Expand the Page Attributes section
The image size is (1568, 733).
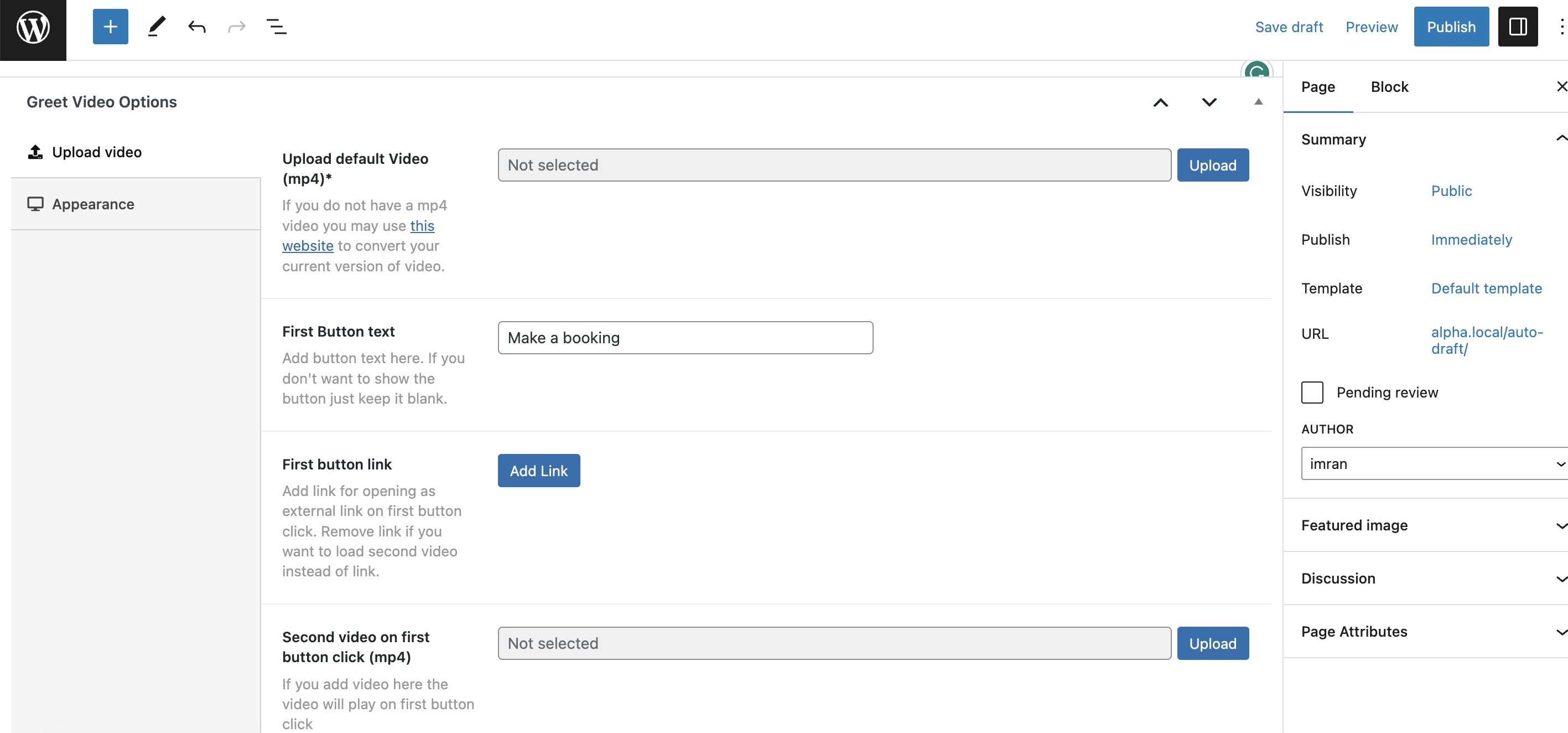point(1425,631)
